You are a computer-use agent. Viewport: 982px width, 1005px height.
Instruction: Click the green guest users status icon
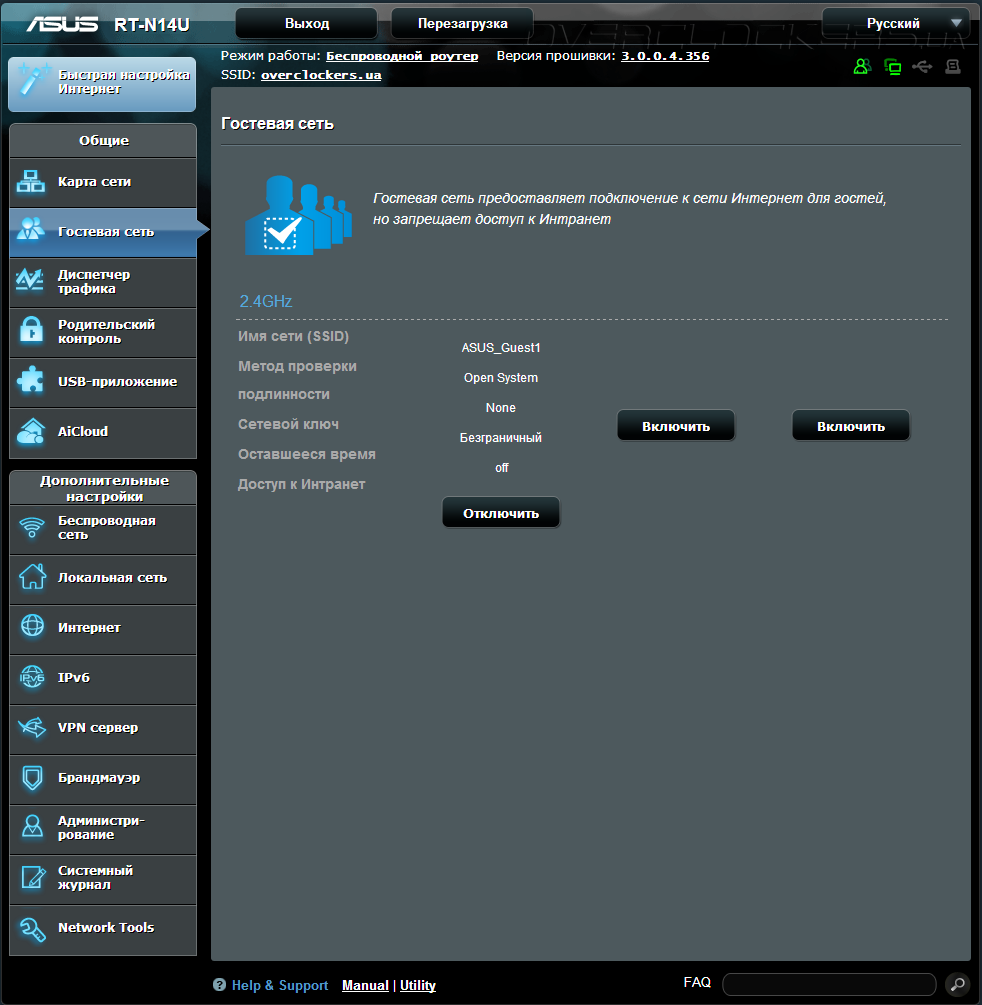point(862,66)
